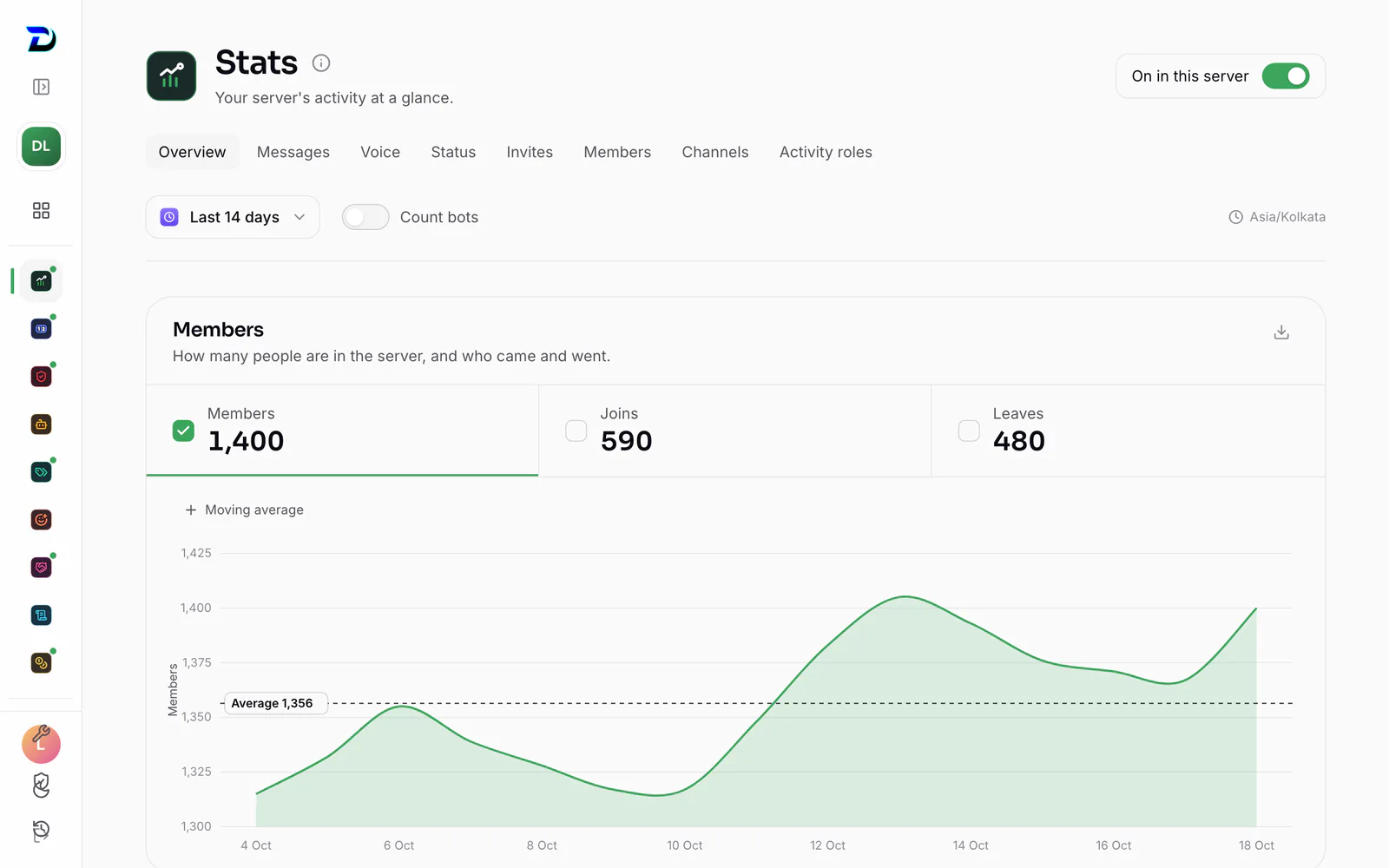Uncheck the Members series checkbox
Image resolution: width=1389 pixels, height=868 pixels.
pos(183,431)
